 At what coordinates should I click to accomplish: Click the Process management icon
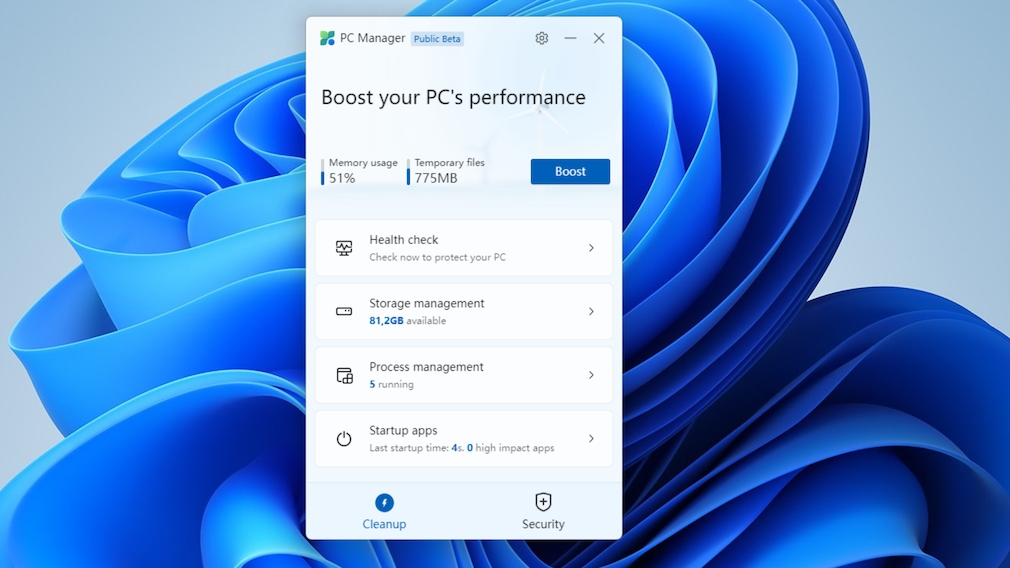(344, 375)
